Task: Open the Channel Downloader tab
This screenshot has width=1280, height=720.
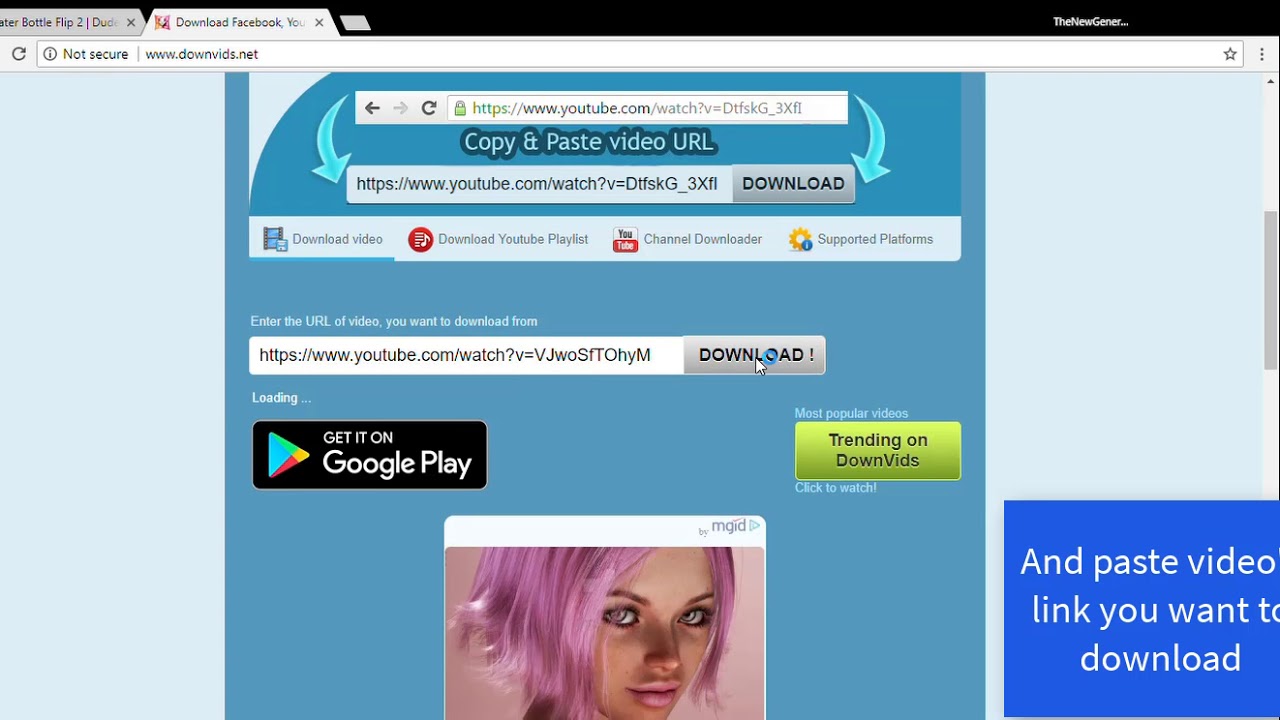Action: pyautogui.click(x=688, y=239)
